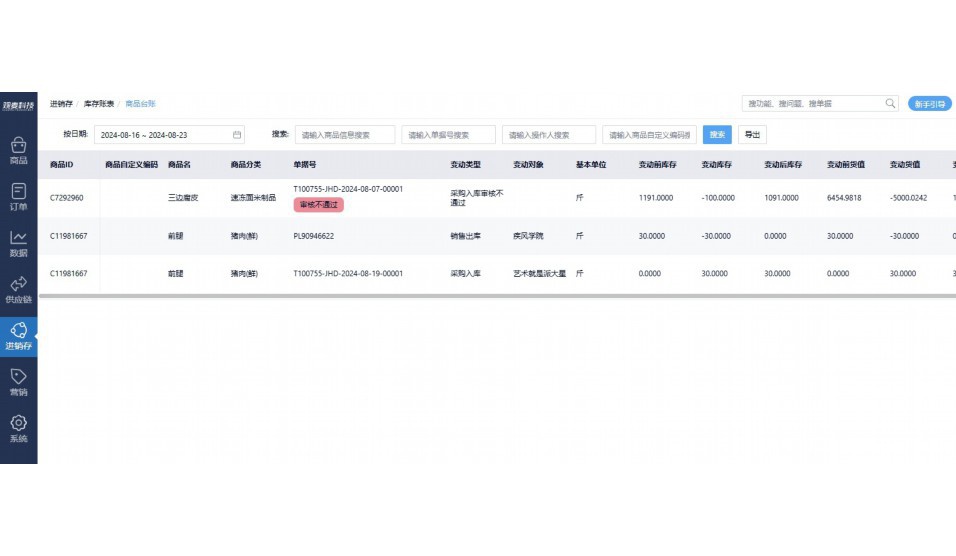Open the date range picker 2024-08-16 ~ 2024-08-23
Screen dimensions: 956x556
160,134
